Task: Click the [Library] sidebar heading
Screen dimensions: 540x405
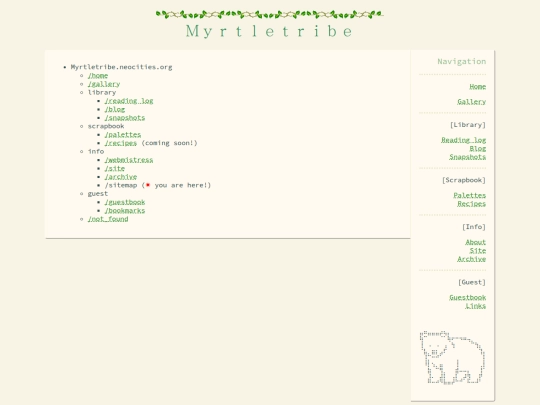Action: [468, 125]
